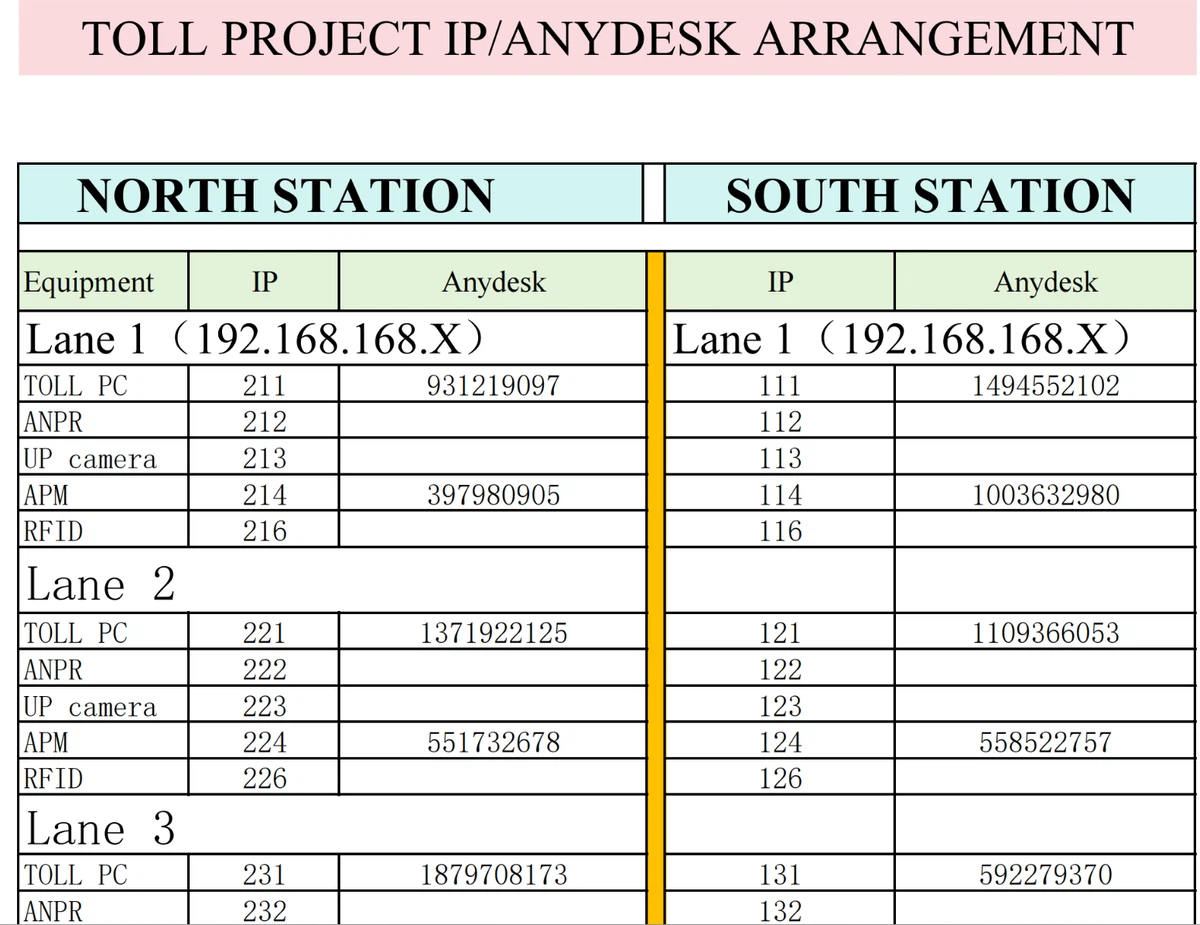Click the Equipment column header
The image size is (1200, 925).
[90, 282]
